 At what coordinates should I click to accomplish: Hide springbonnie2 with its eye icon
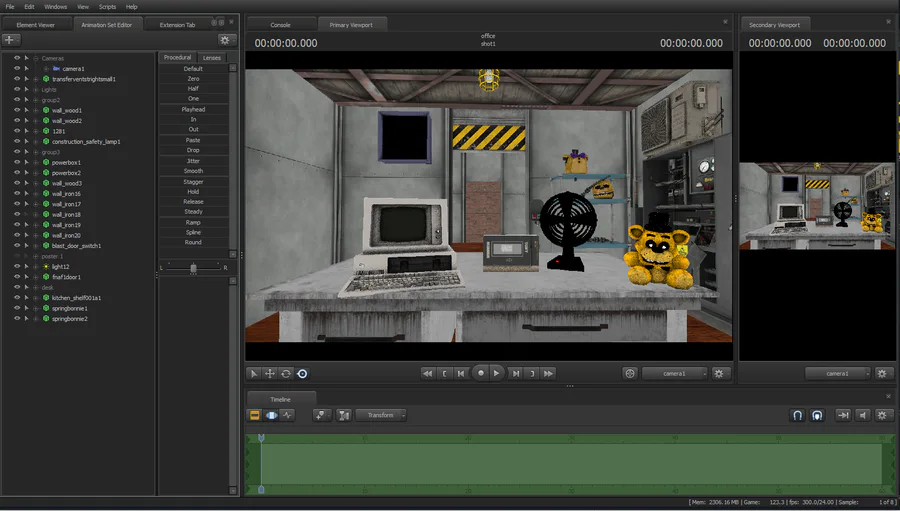17,319
